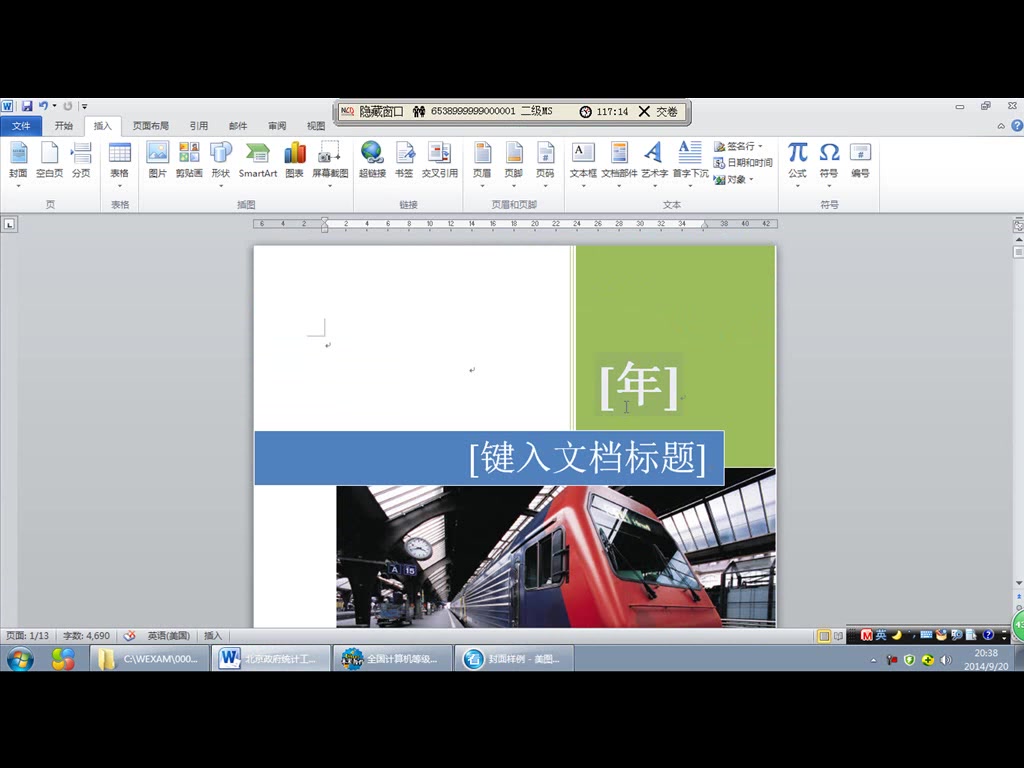Open the 文件 backstage view
The width and height of the screenshot is (1024, 768).
point(22,125)
